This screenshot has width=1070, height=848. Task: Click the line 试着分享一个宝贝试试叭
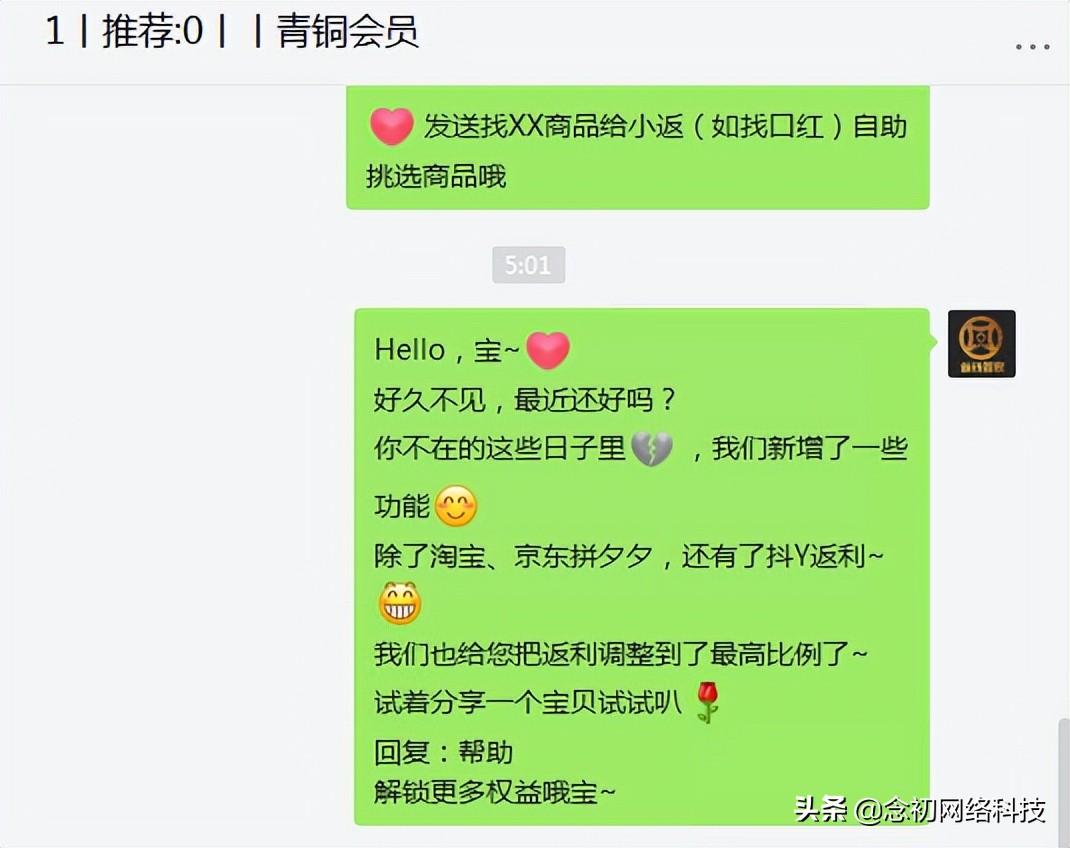[527, 703]
